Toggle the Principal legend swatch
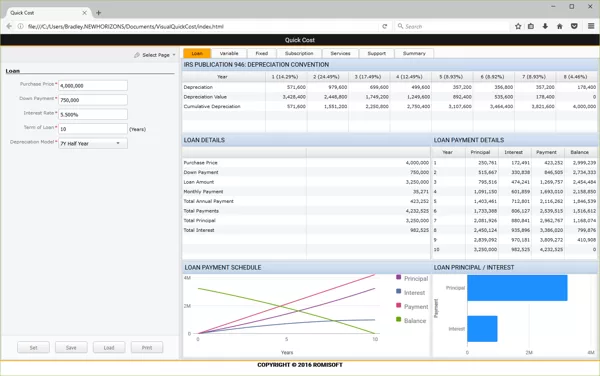Viewport: 600px width, 376px height. [398, 277]
